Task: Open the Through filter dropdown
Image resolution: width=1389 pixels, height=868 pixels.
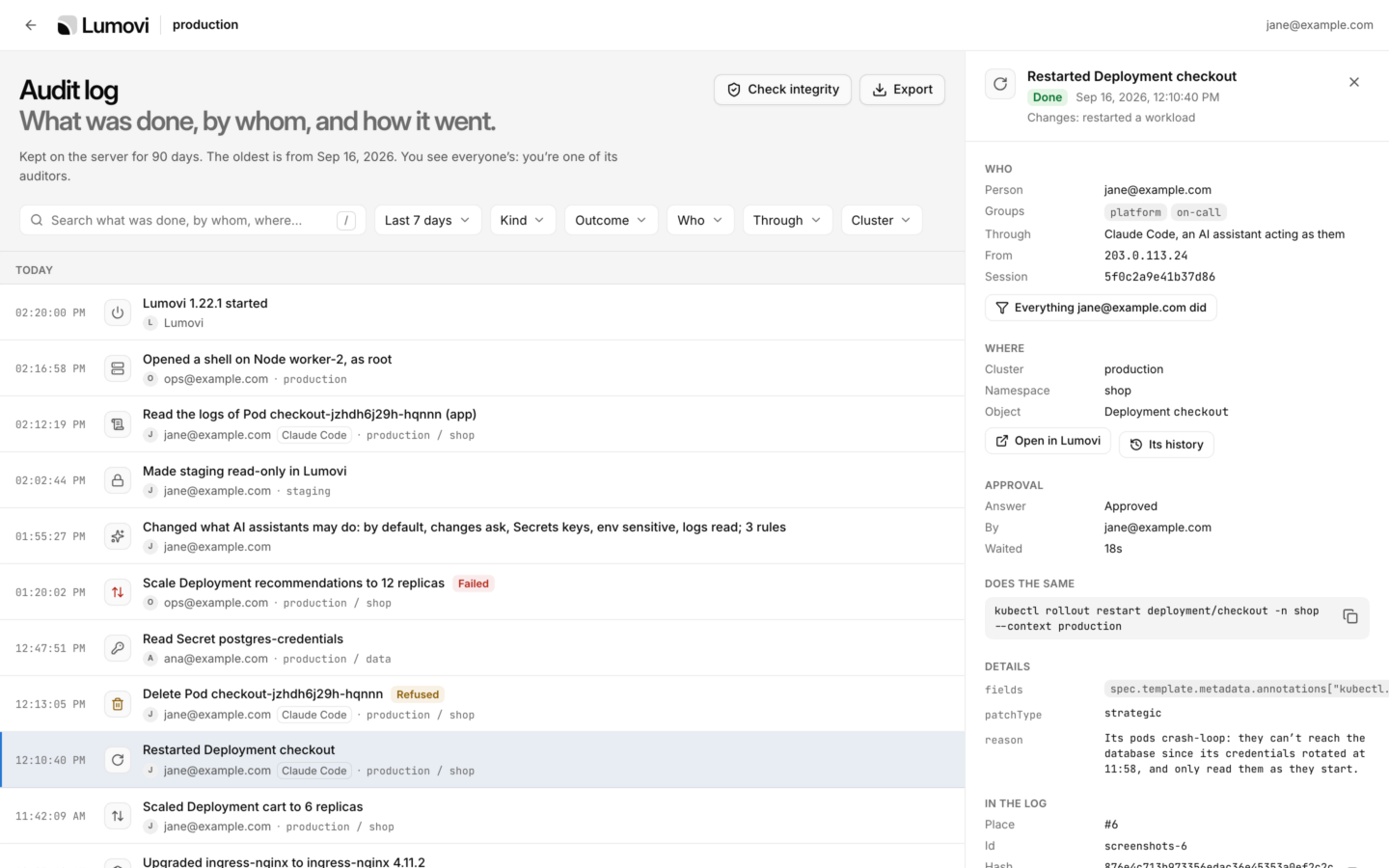Action: [x=787, y=220]
